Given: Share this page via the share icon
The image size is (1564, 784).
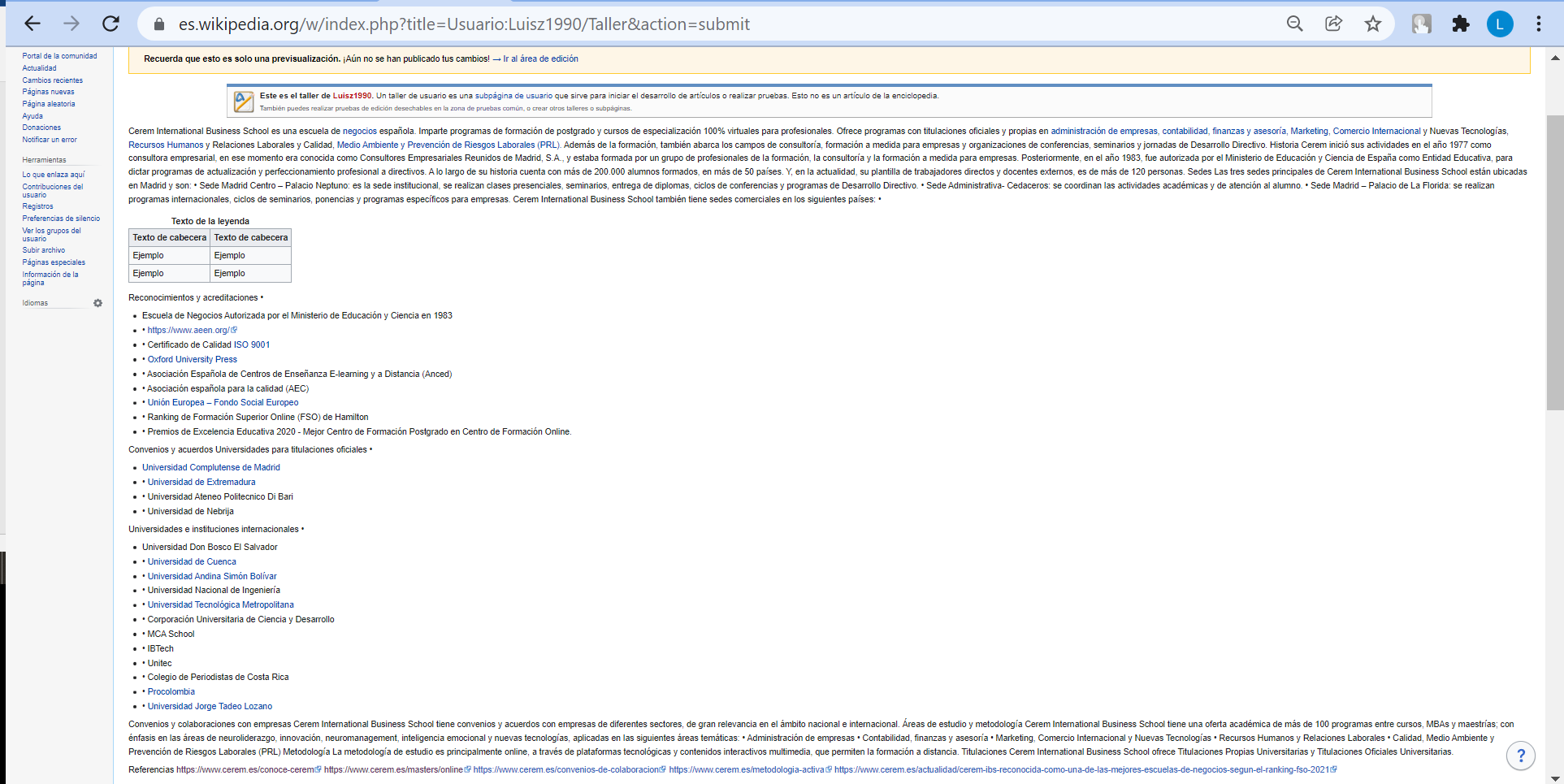Looking at the screenshot, I should pos(1334,24).
